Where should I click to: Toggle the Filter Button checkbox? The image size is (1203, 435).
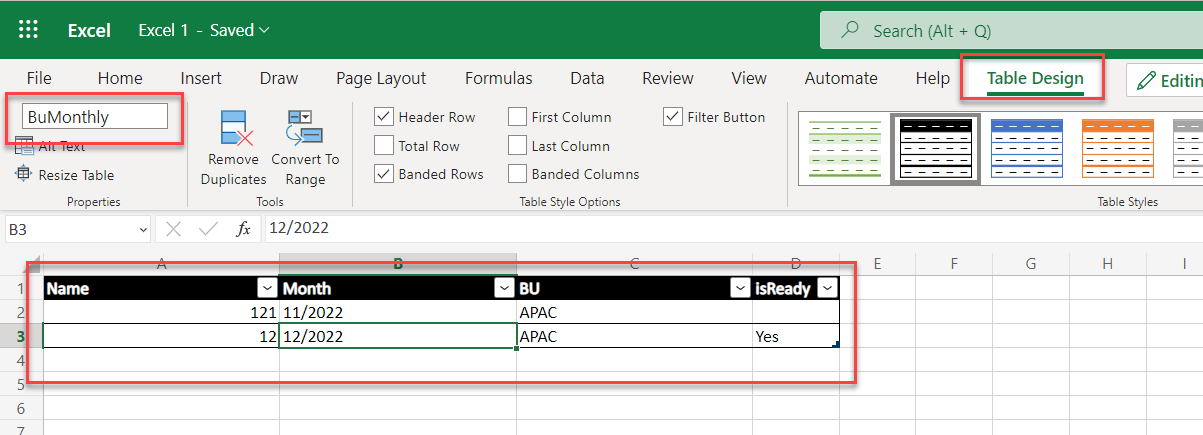[x=673, y=117]
